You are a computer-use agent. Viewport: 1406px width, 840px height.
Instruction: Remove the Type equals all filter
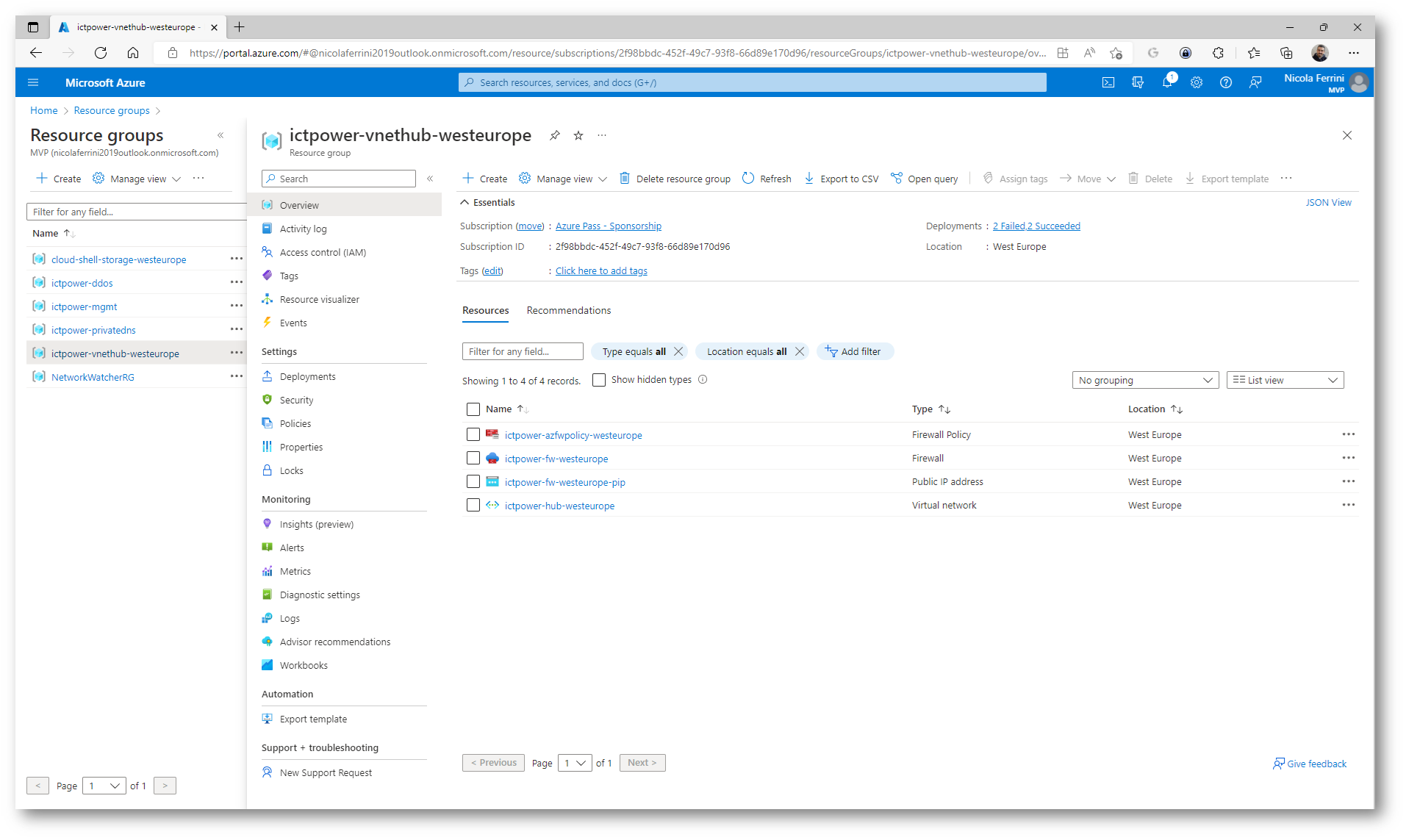678,351
